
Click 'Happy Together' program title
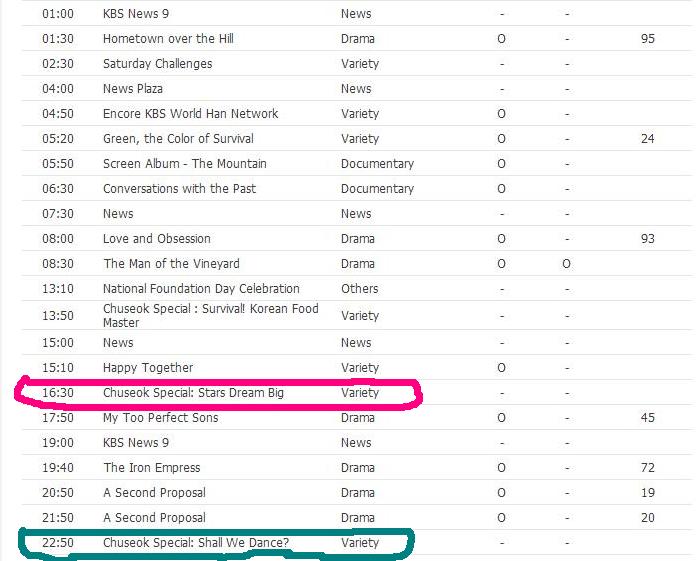pyautogui.click(x=148, y=368)
